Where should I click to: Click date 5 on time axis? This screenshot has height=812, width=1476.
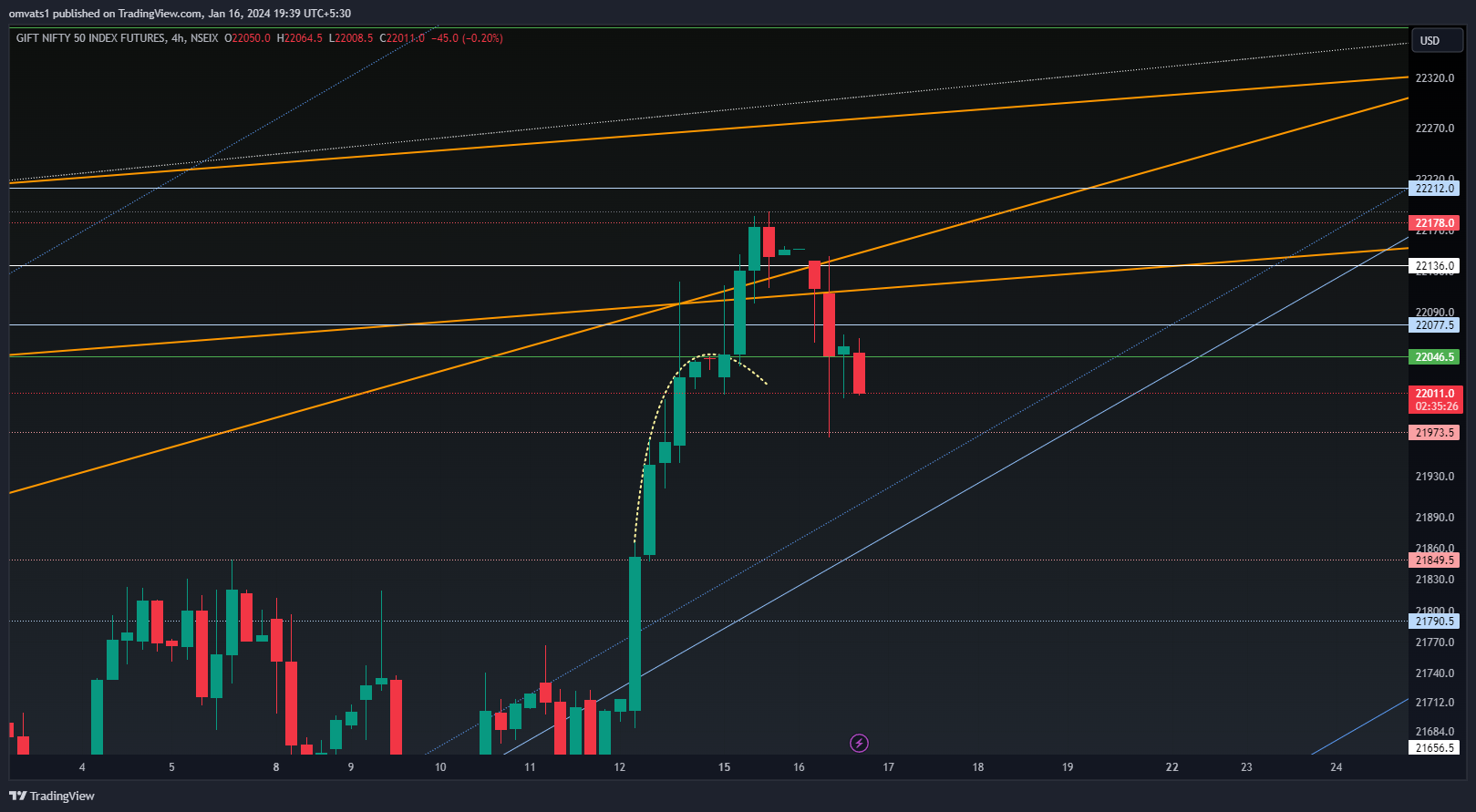(x=171, y=767)
